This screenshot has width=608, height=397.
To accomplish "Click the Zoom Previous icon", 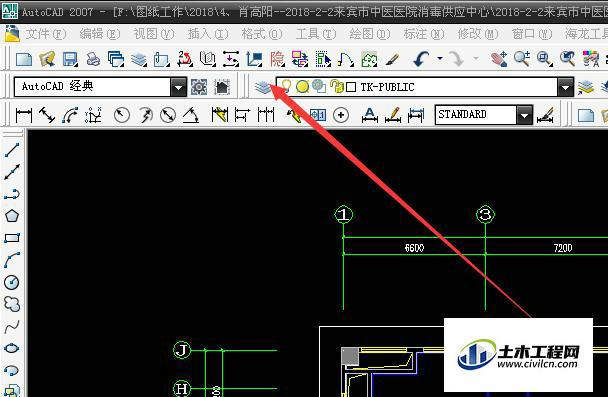I will click(567, 59).
